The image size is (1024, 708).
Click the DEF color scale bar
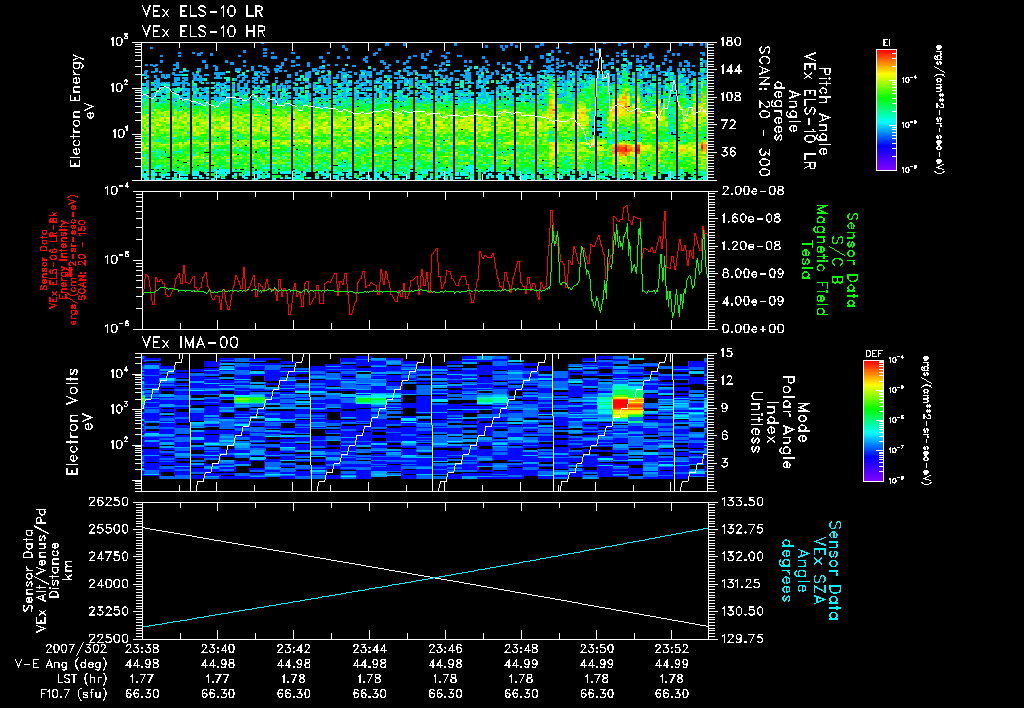pos(874,421)
